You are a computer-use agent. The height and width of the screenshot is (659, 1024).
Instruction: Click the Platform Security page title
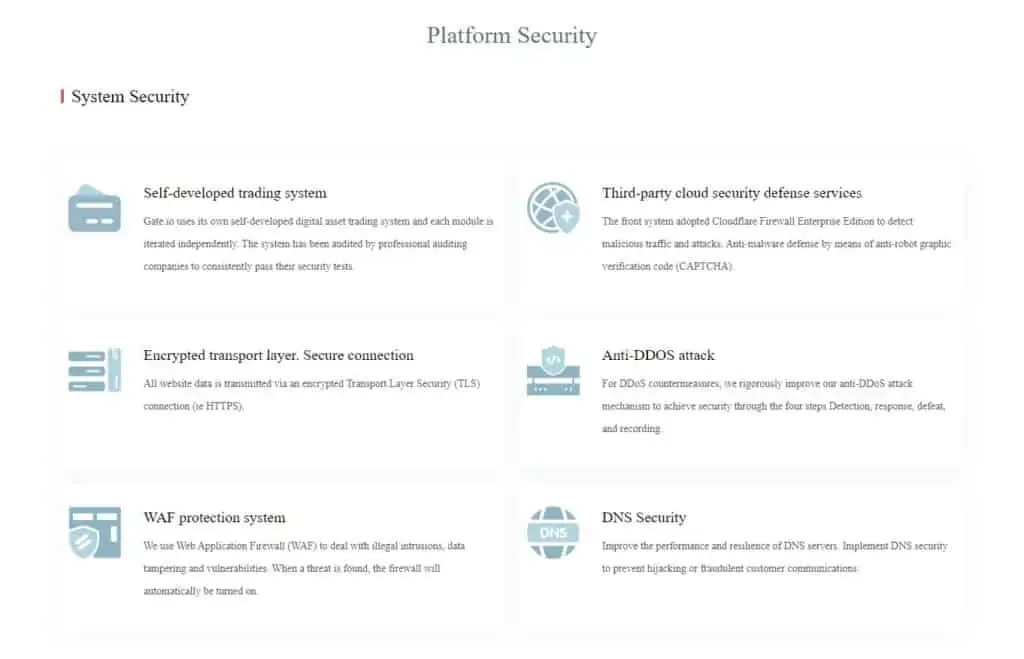pos(512,35)
